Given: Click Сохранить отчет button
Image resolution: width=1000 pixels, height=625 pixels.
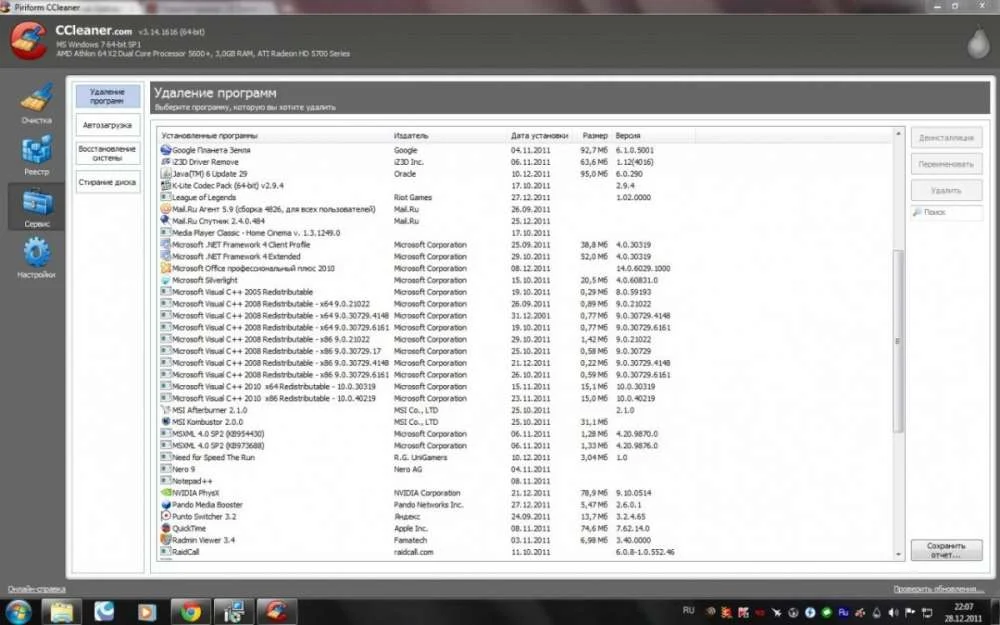Looking at the screenshot, I should (x=946, y=550).
